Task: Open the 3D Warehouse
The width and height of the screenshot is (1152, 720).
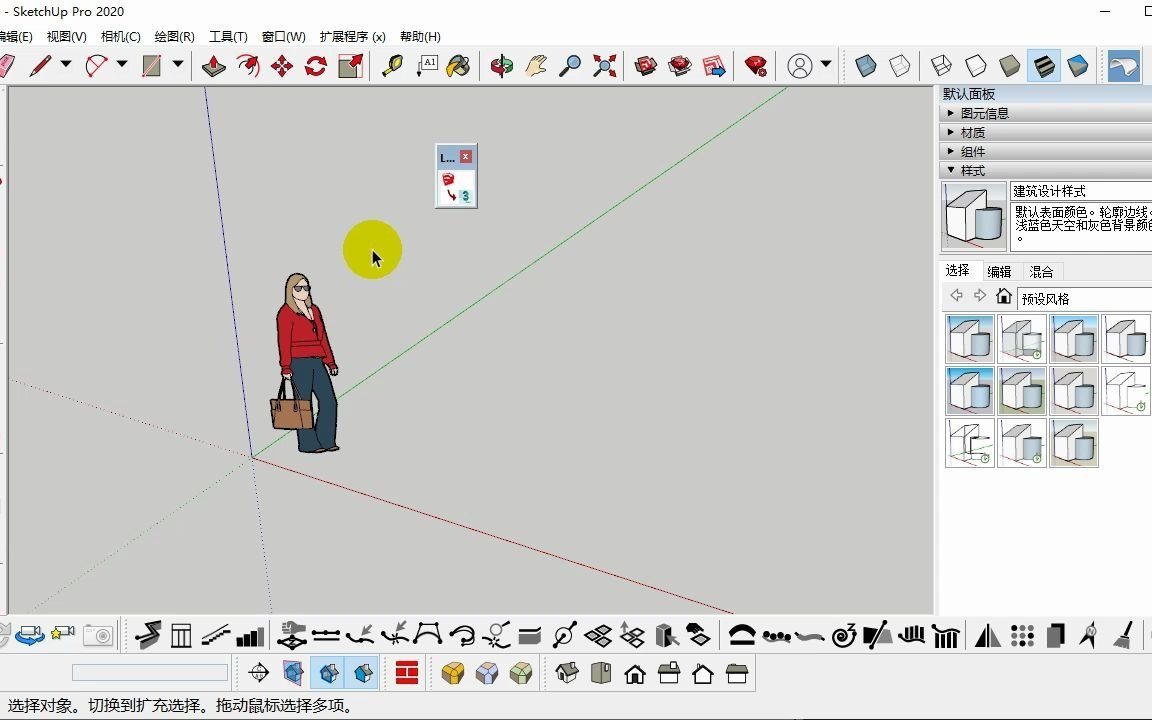Action: click(646, 66)
